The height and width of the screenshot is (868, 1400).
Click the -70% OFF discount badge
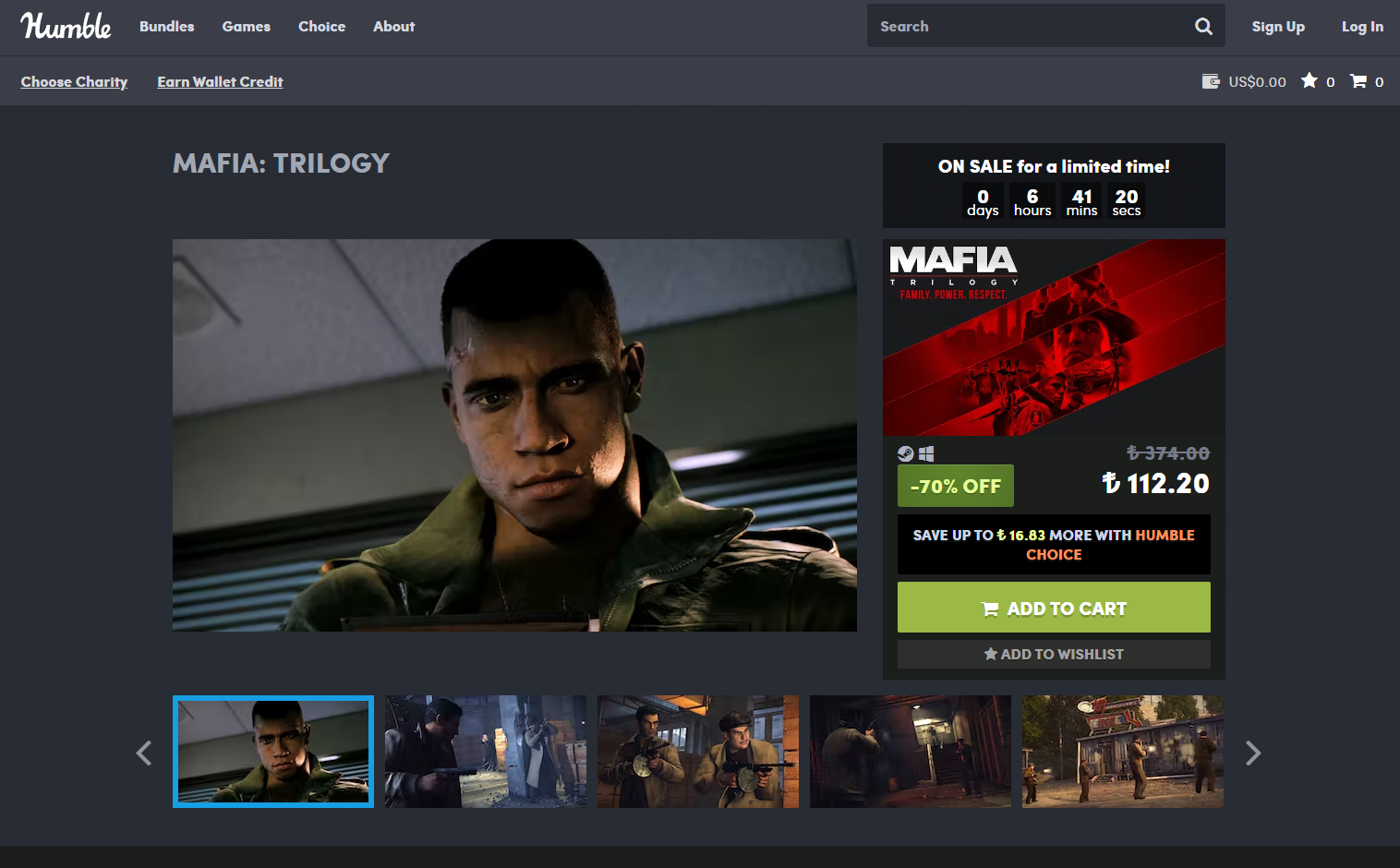pos(956,486)
